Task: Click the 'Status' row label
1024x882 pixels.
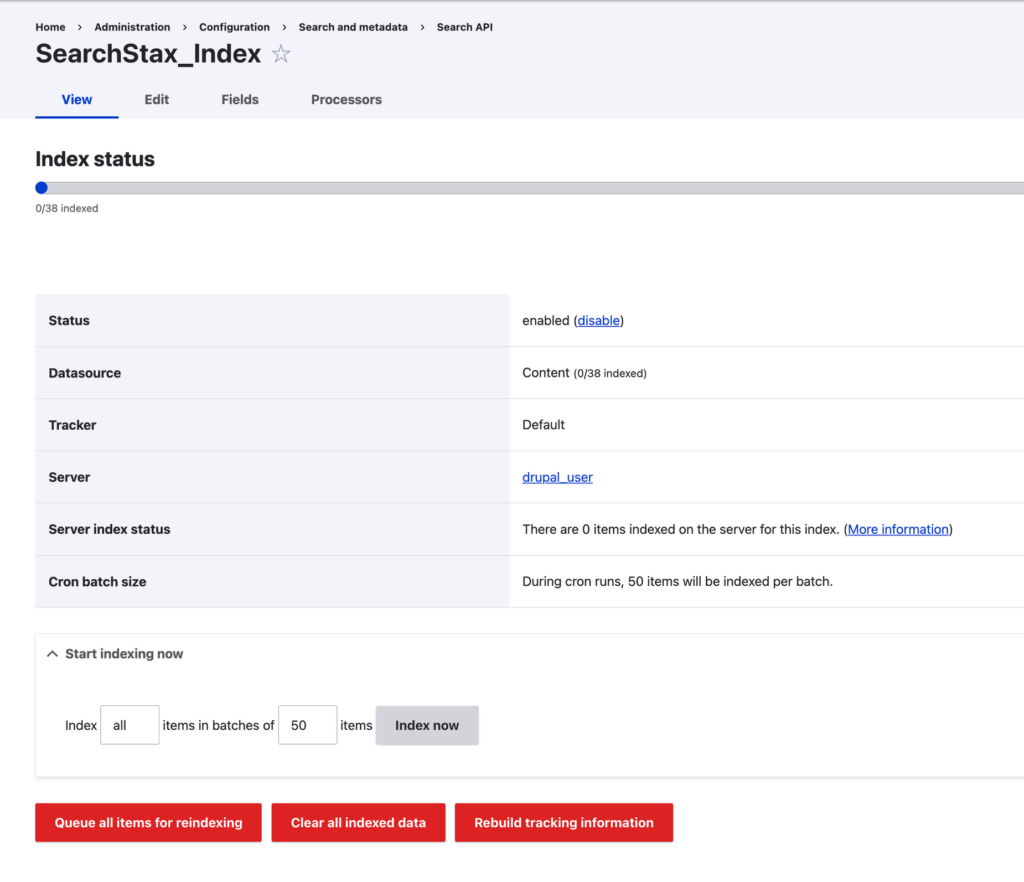Action: click(69, 321)
